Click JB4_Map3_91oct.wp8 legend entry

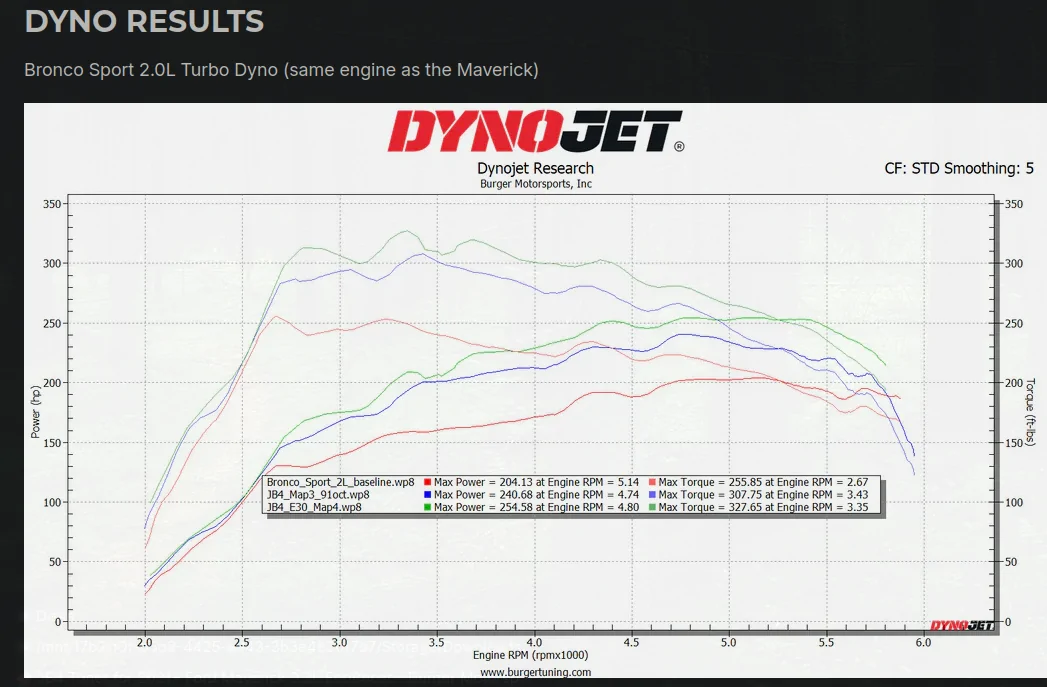click(x=318, y=495)
